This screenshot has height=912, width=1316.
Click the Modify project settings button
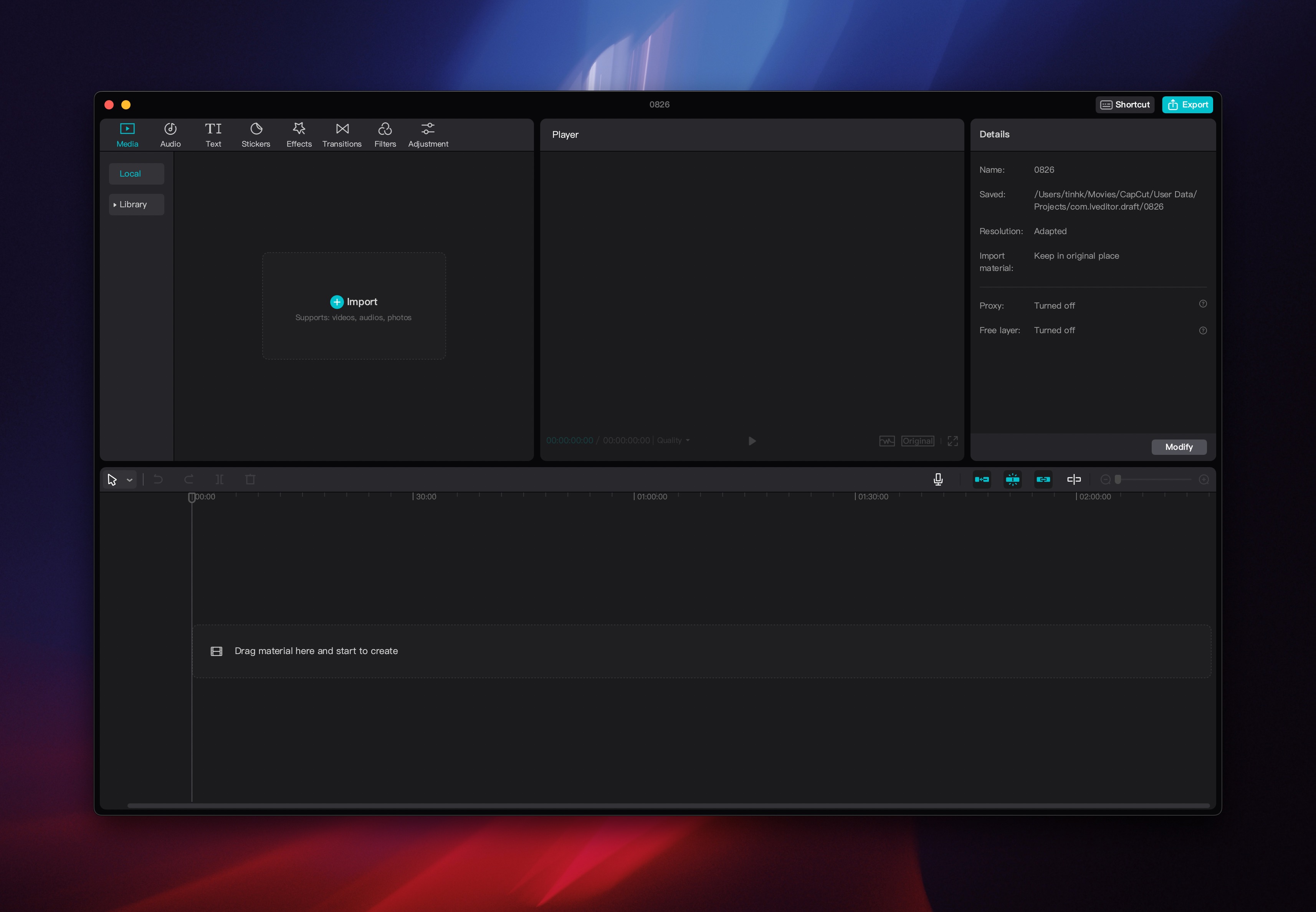[1179, 446]
